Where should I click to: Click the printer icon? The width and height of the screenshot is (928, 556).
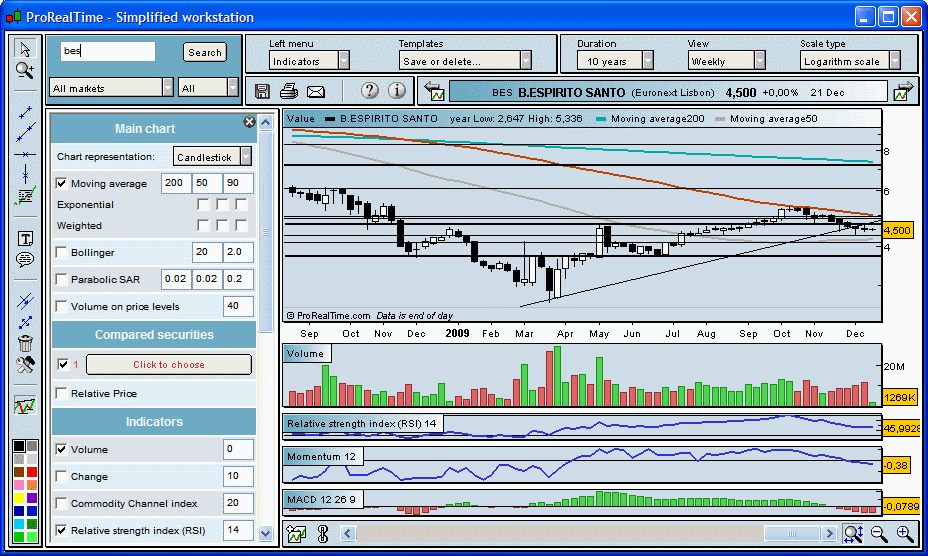point(288,91)
